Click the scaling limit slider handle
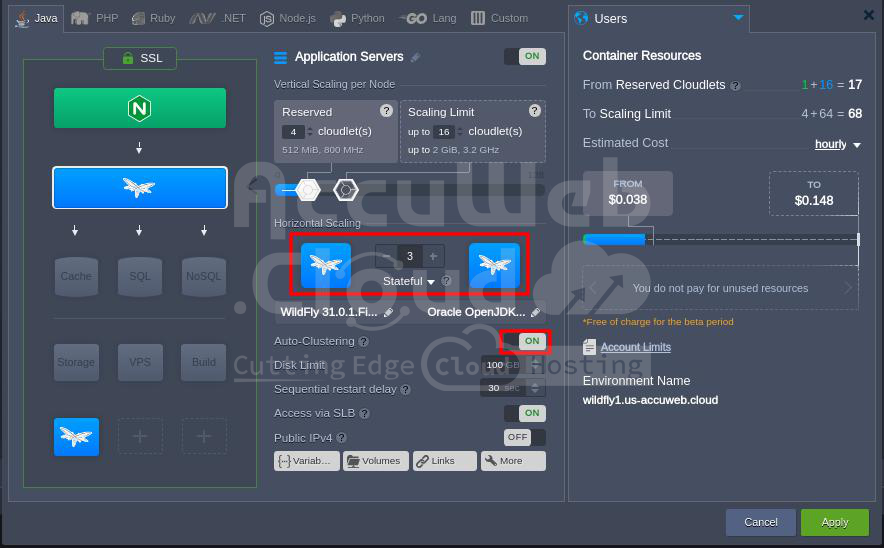Screen dimensions: 884x548 point(346,190)
